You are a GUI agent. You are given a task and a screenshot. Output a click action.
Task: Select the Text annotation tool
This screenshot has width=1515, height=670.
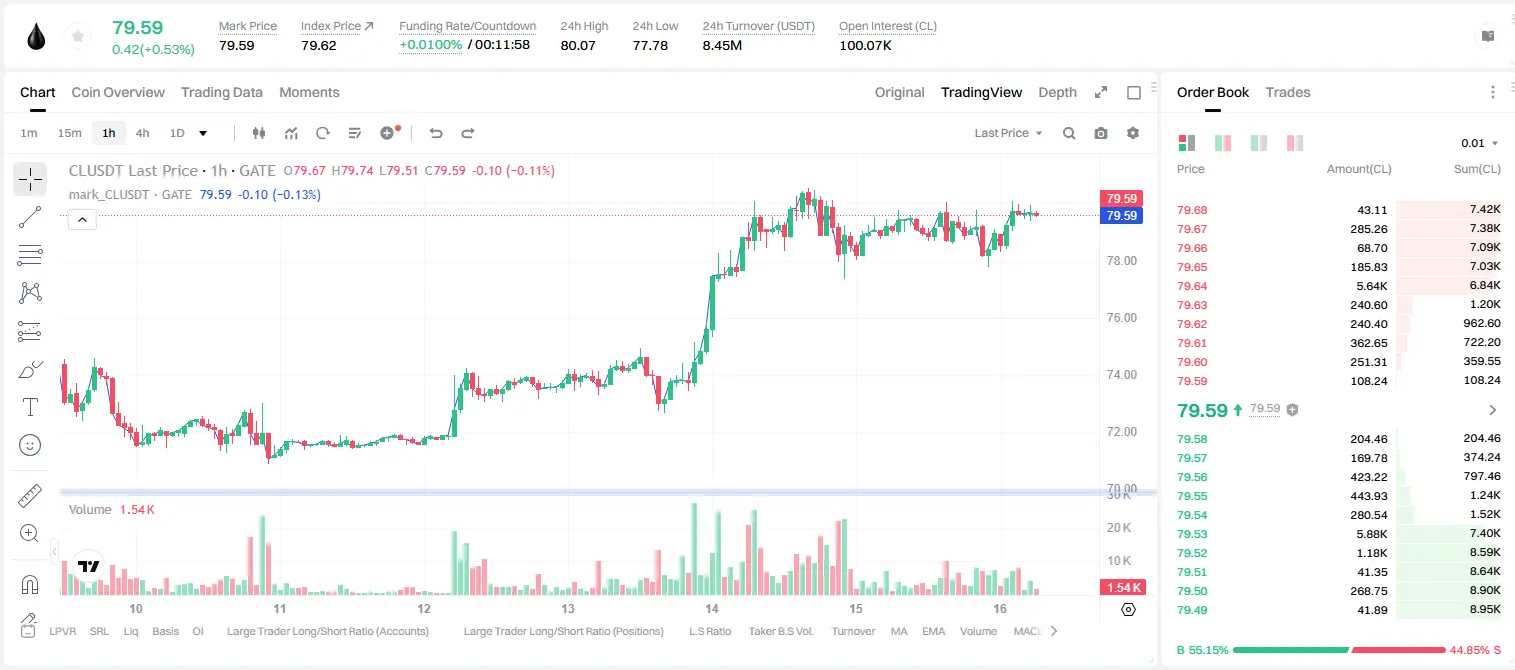(x=30, y=407)
